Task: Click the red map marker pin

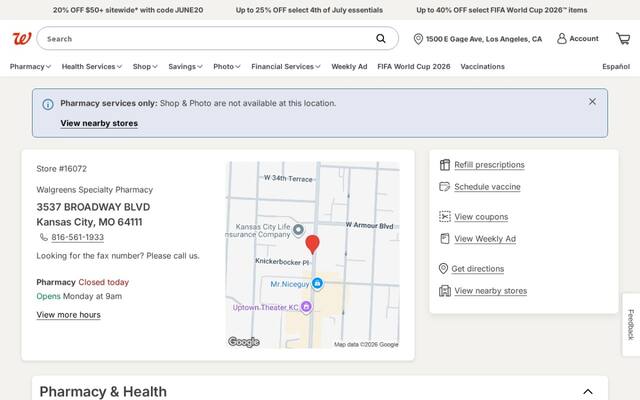Action: pyautogui.click(x=313, y=244)
